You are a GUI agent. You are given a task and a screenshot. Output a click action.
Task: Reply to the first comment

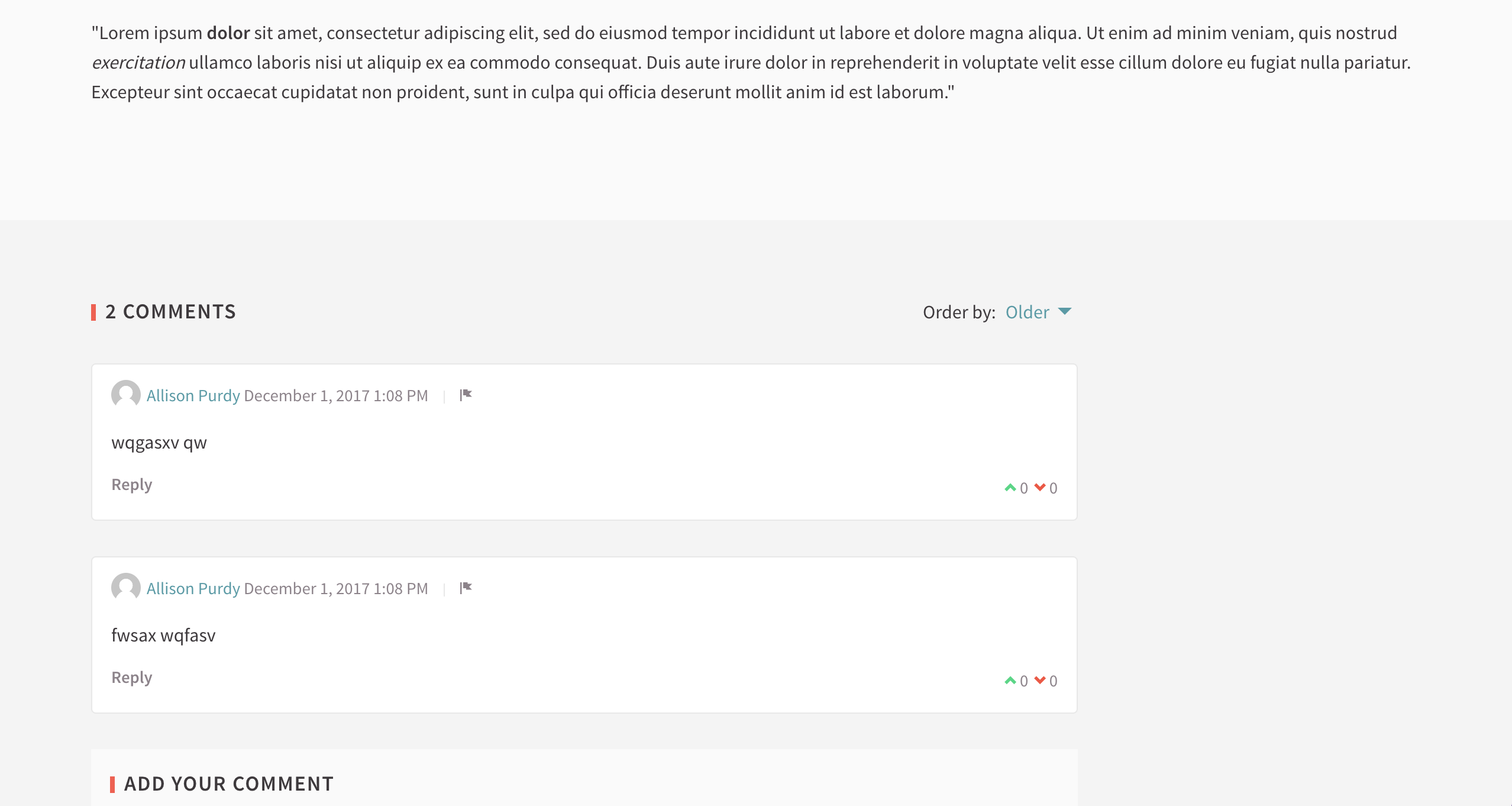click(131, 483)
